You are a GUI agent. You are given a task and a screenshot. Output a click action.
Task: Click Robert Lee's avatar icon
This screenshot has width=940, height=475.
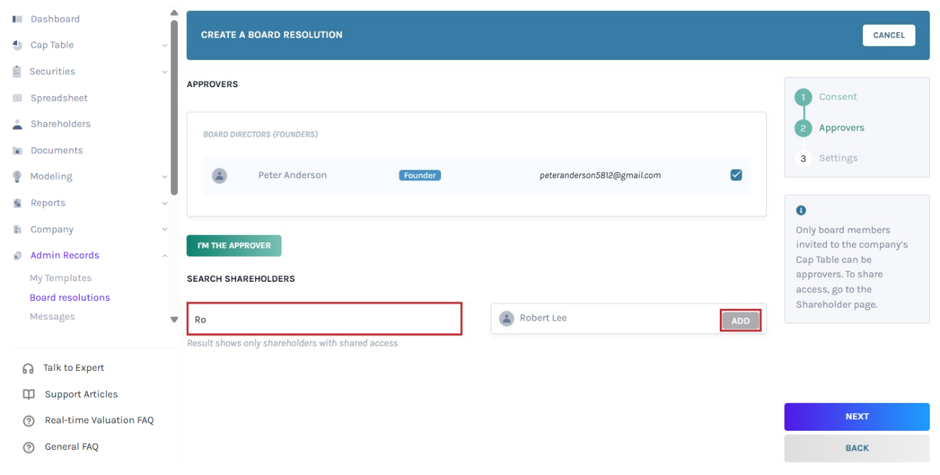point(507,318)
